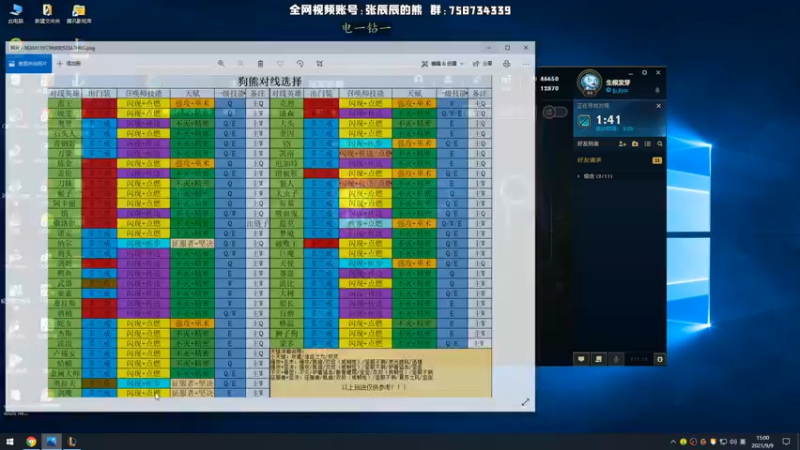
Task: Open friends list sort options icon
Action: tap(647, 144)
